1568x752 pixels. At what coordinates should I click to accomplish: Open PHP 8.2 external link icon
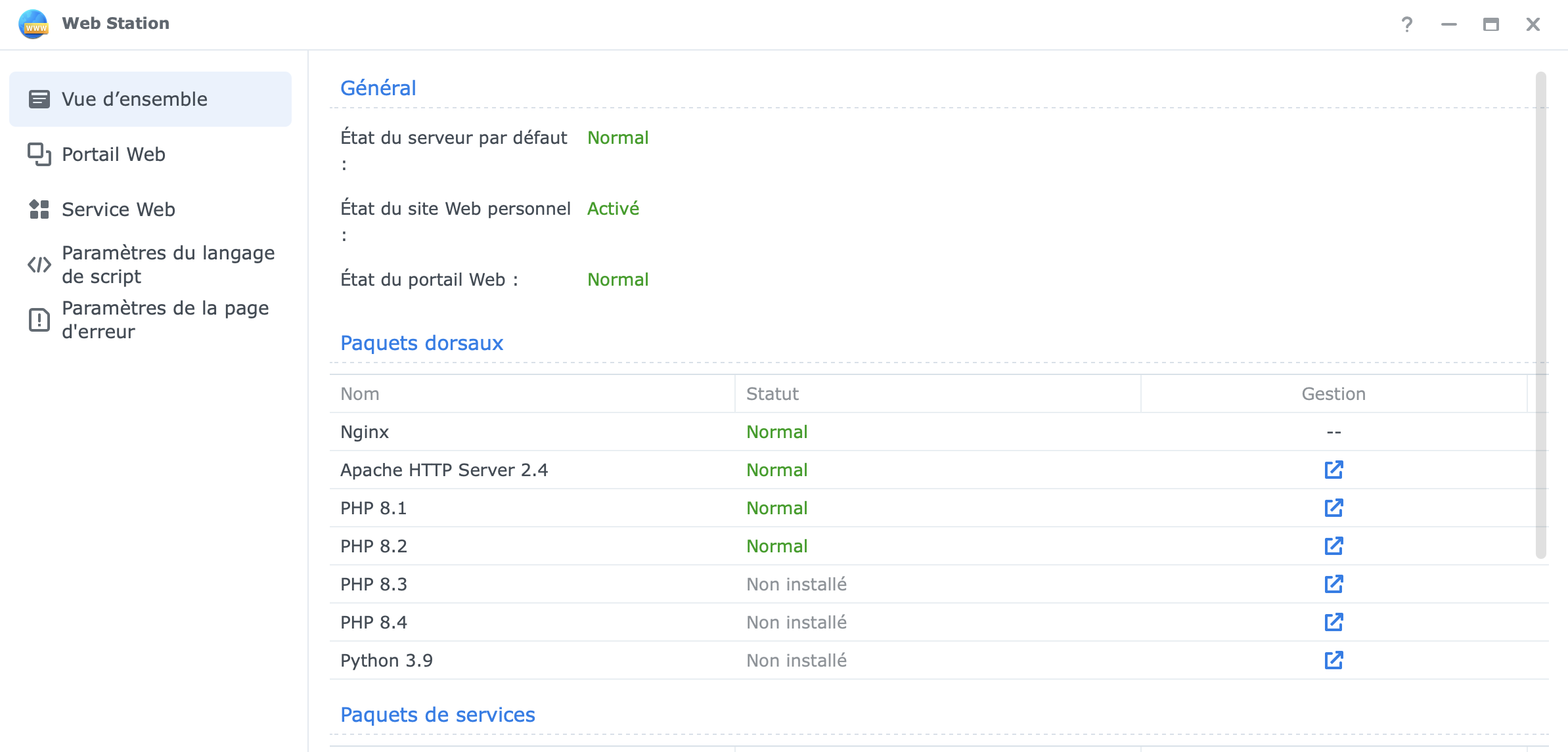pyautogui.click(x=1333, y=546)
